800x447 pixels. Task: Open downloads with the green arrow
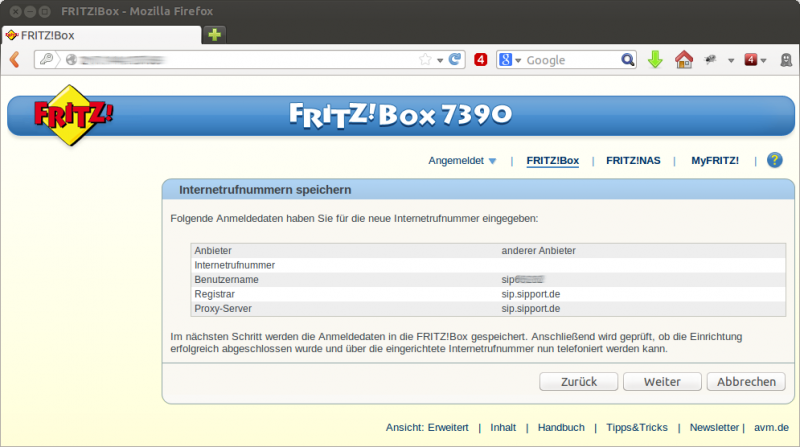pyautogui.click(x=655, y=60)
